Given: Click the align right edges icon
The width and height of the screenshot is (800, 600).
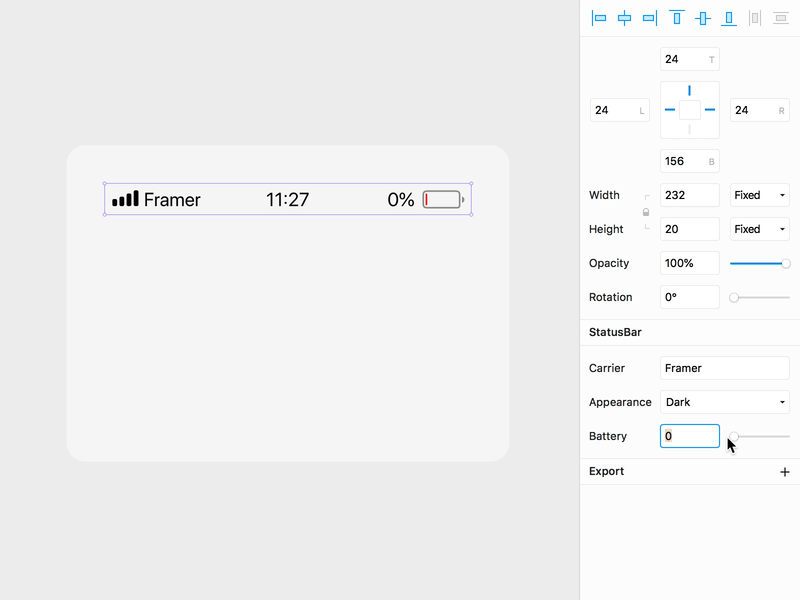Looking at the screenshot, I should 650,18.
